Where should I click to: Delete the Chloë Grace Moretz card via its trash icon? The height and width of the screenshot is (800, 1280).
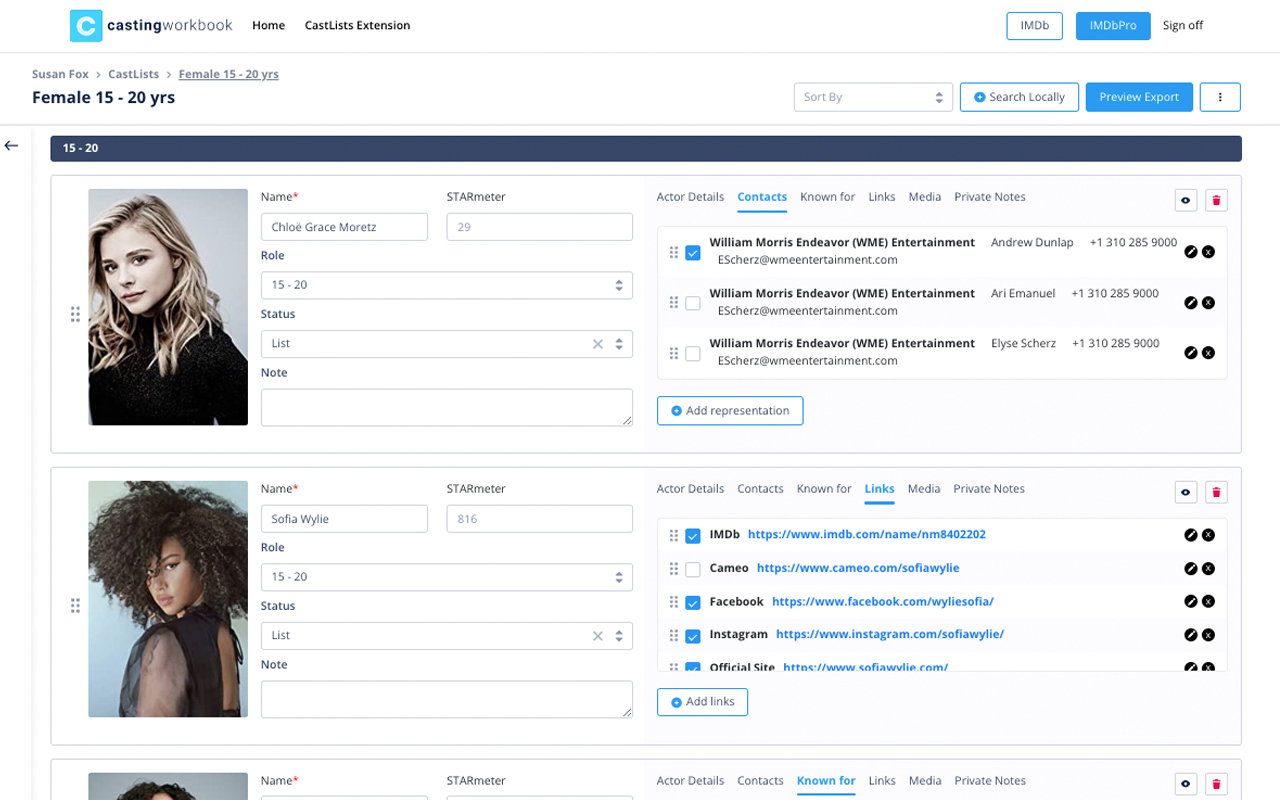coord(1216,201)
